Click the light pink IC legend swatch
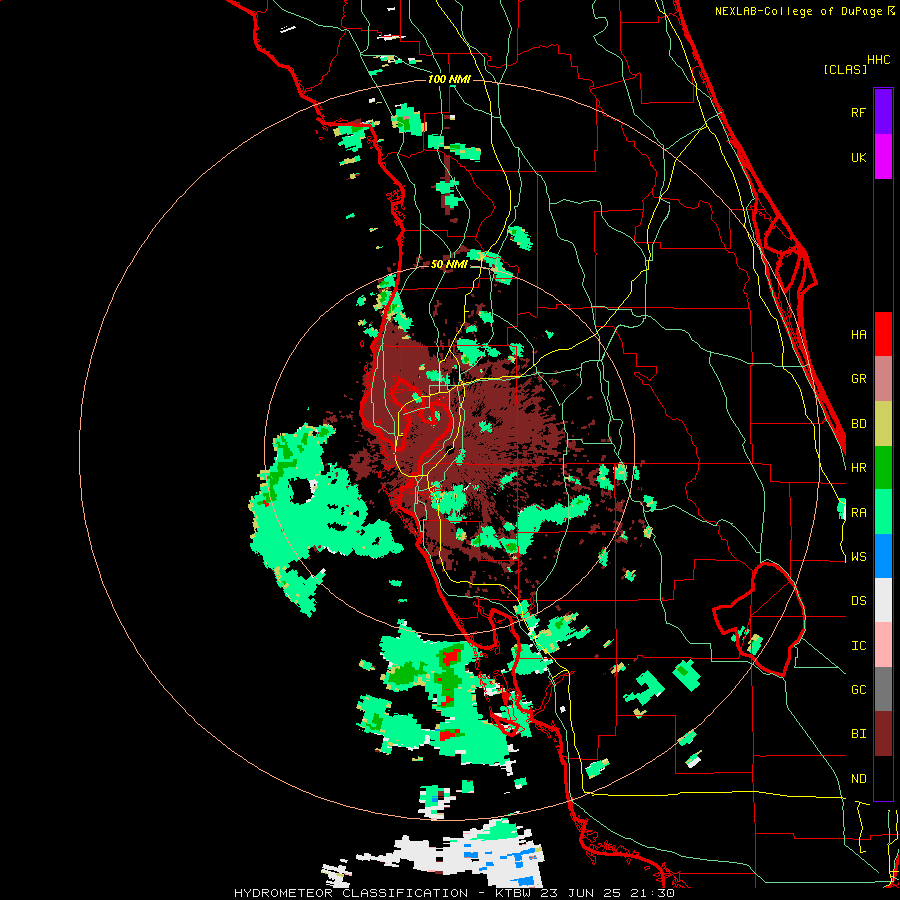Viewport: 900px width, 900px height. pyautogui.click(x=883, y=645)
